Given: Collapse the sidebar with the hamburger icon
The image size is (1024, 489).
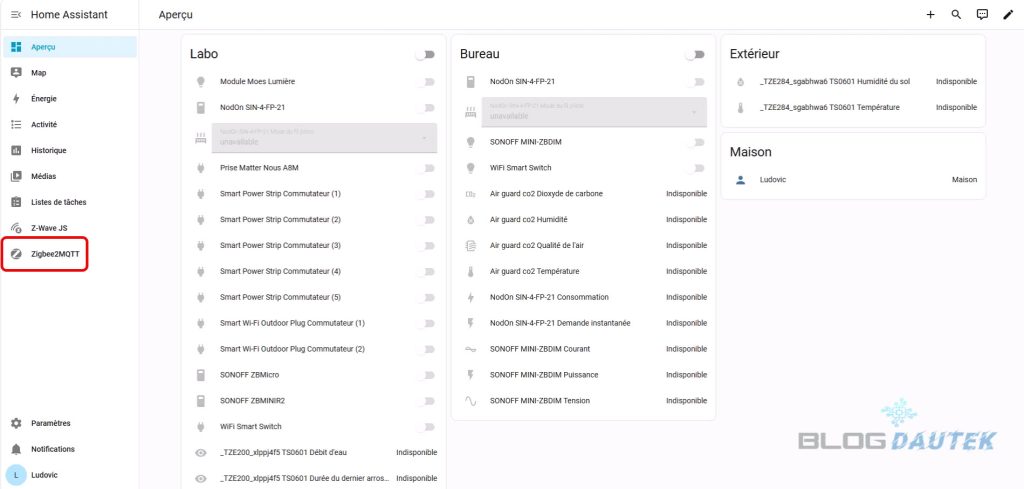Looking at the screenshot, I should tap(16, 14).
